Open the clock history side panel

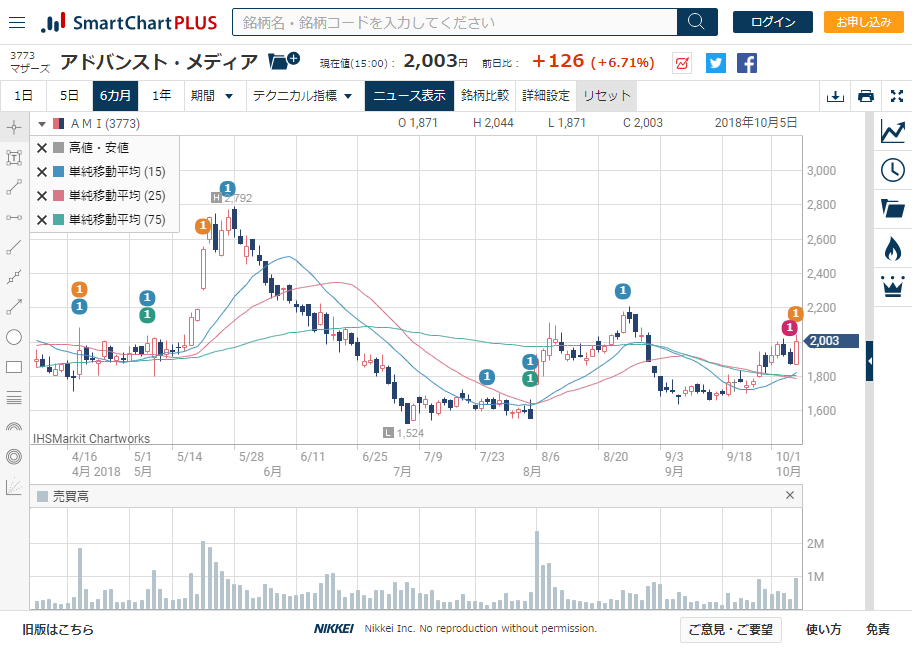(x=893, y=170)
